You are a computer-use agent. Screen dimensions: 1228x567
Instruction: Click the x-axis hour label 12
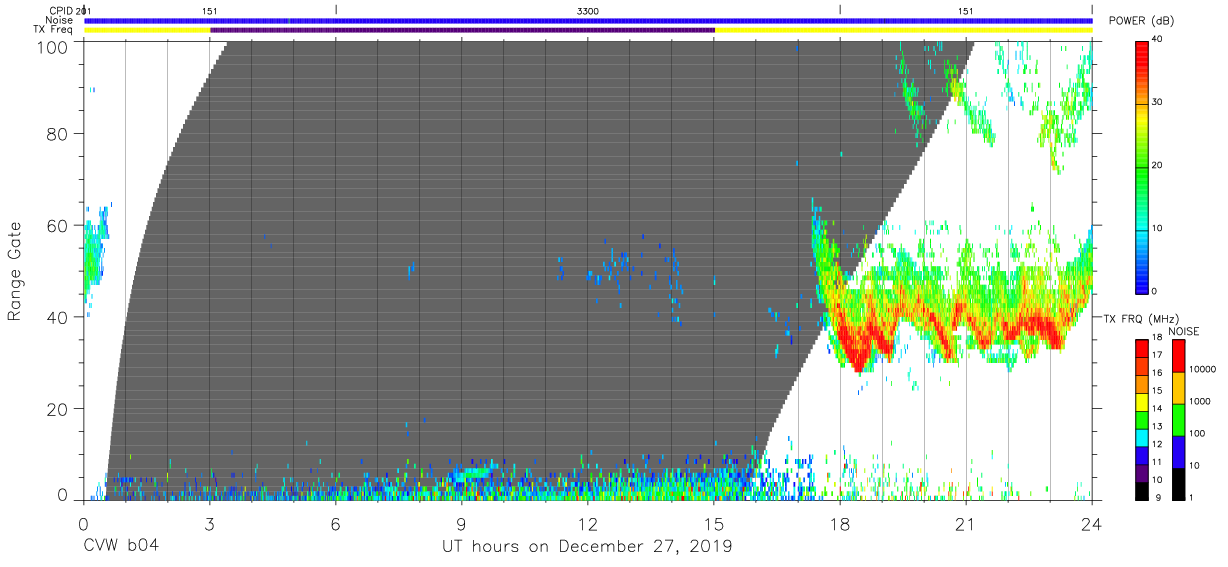coord(588,523)
